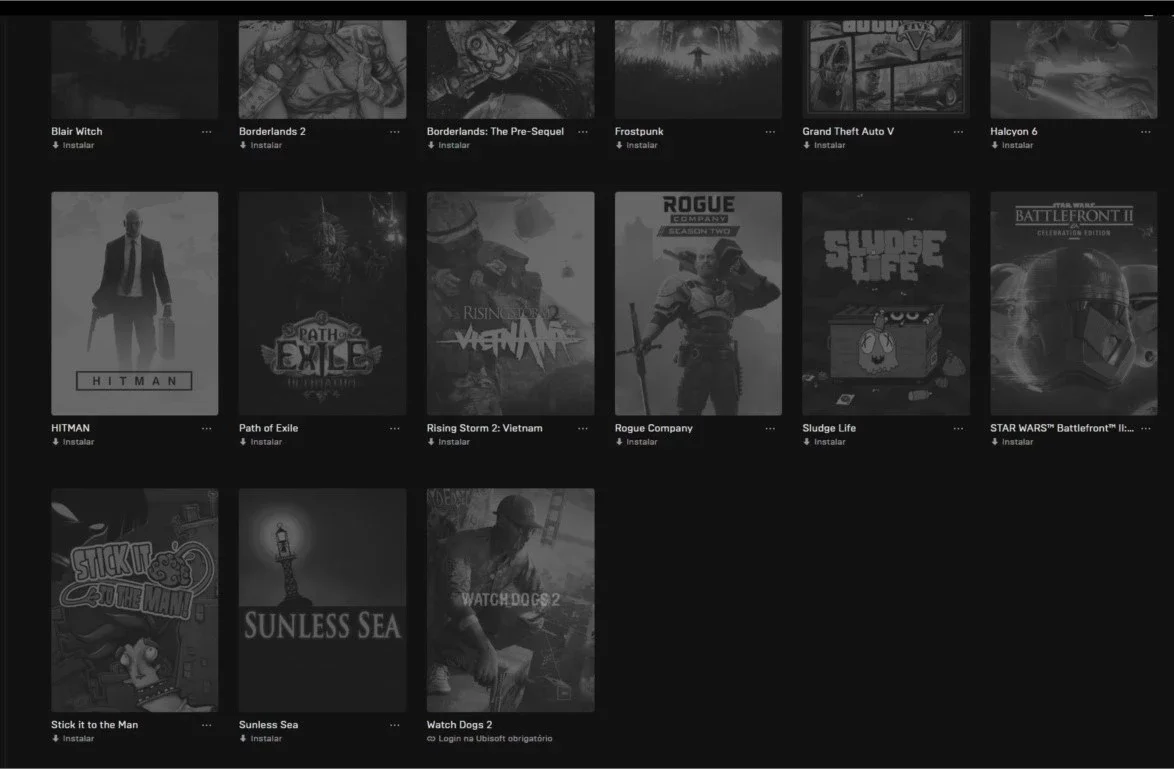Viewport: 1174px width, 769px height.
Task: Open the Path of Exile cover art
Action: point(323,303)
